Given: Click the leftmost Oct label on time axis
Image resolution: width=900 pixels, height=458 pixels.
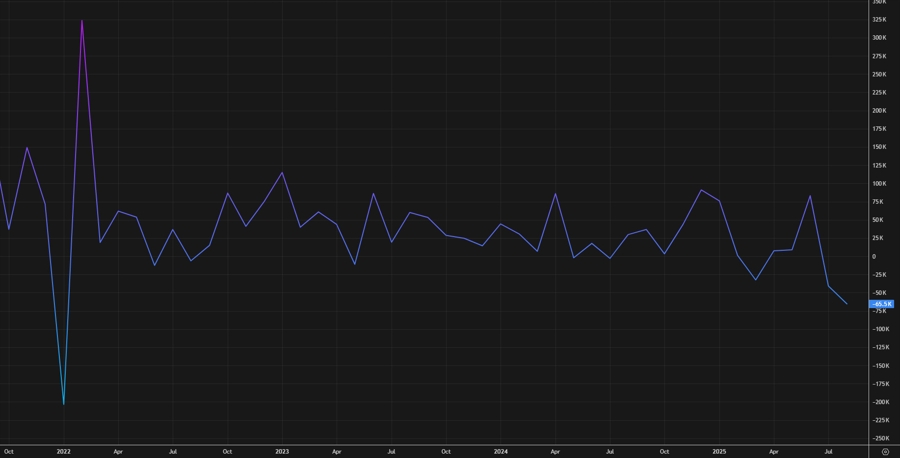Looking at the screenshot, I should pos(9,451).
